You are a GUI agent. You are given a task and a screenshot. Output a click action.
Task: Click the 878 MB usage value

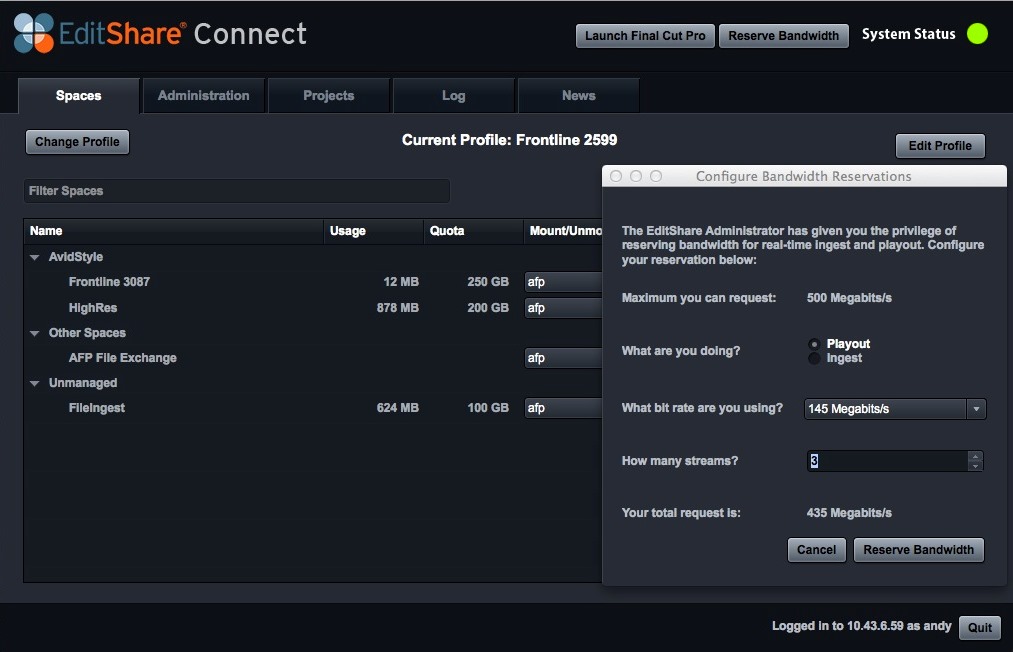tap(397, 308)
